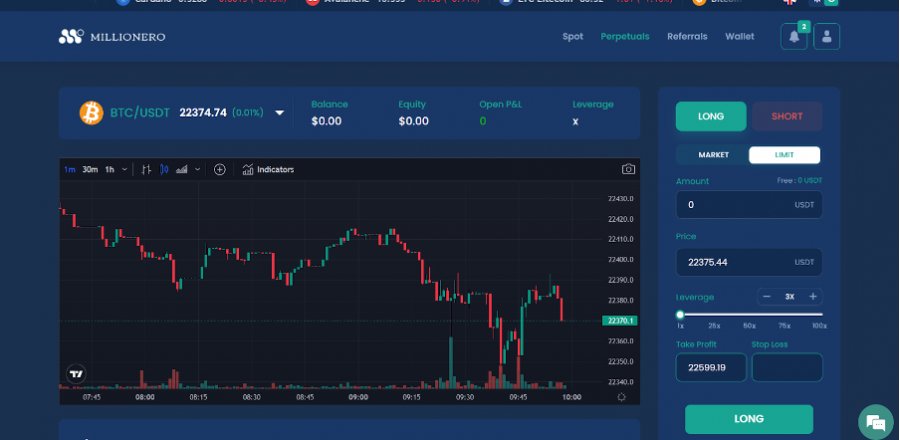Move the leverage slider handle
This screenshot has height=440, width=900.
(x=680, y=314)
